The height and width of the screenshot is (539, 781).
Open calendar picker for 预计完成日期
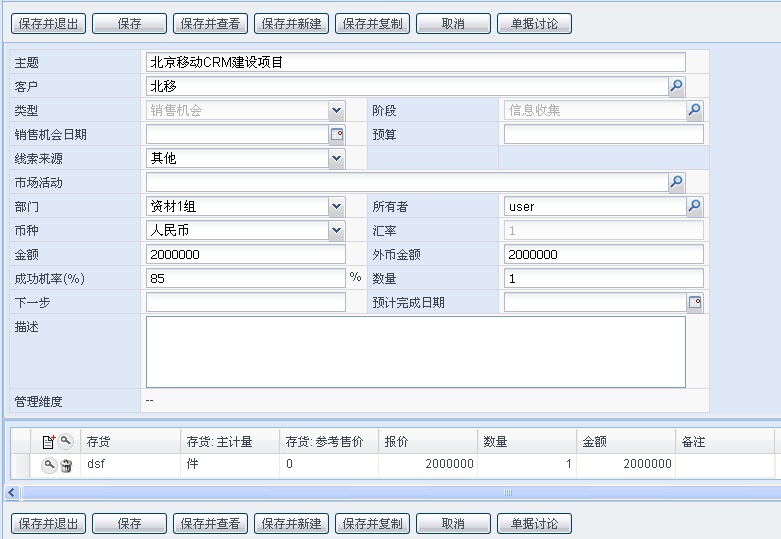coord(695,302)
